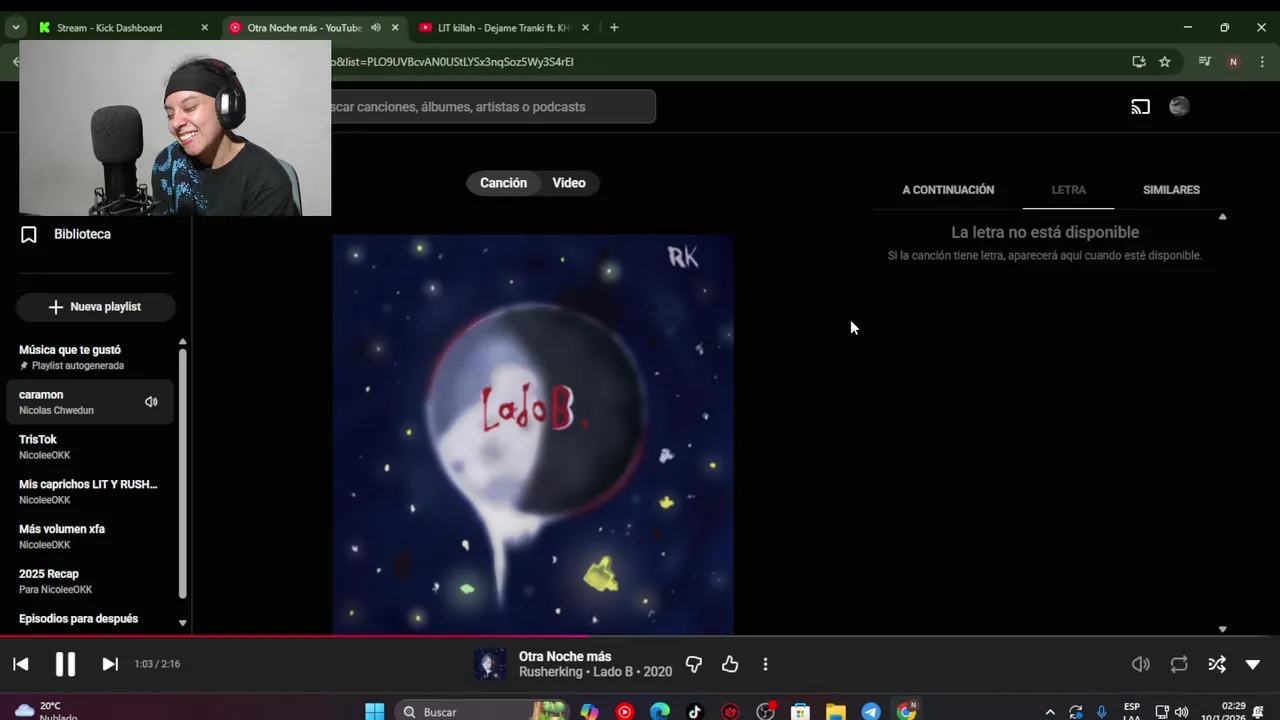Switch to Canción mode
The image size is (1280, 720).
(x=503, y=183)
